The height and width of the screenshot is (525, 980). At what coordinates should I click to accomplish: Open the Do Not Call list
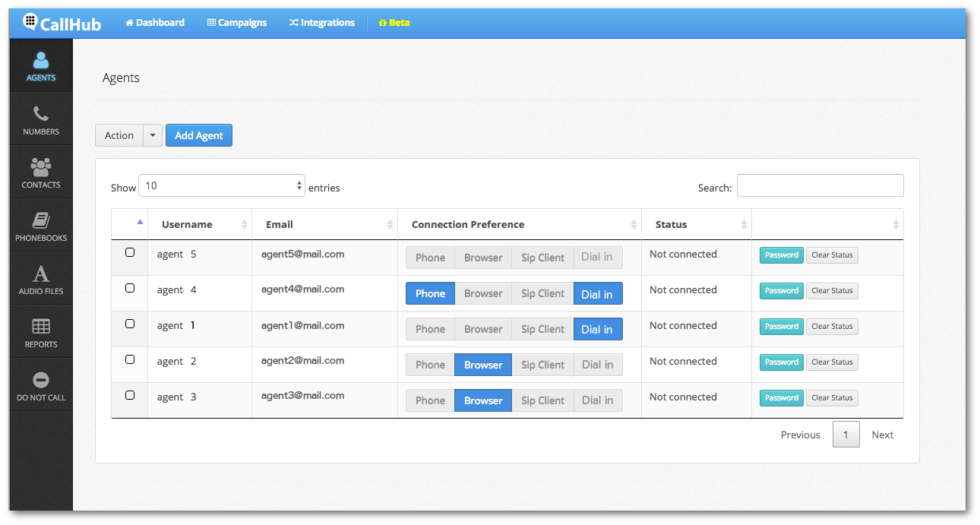tap(41, 386)
